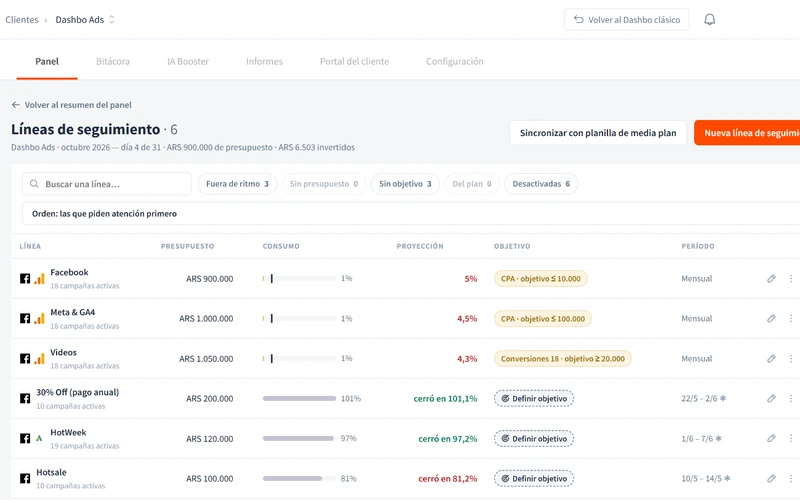Click the HotWeek 97% consumption bar
The height and width of the screenshot is (500, 800).
[x=299, y=438]
